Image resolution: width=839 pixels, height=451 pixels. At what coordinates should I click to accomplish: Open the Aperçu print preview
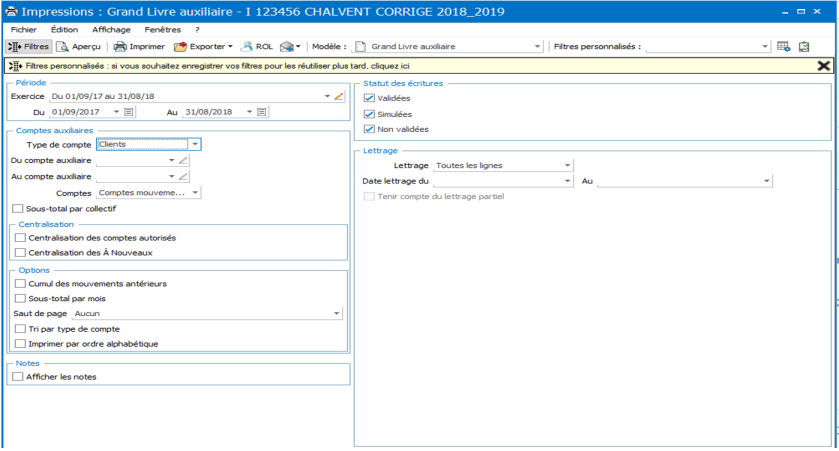[79, 47]
